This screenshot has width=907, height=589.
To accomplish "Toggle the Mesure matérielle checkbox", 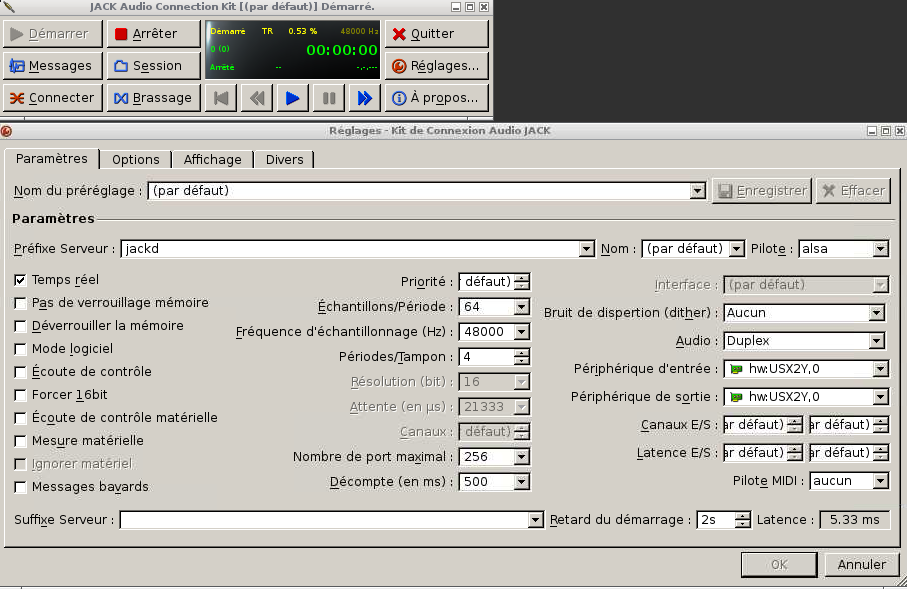I will click(x=20, y=441).
